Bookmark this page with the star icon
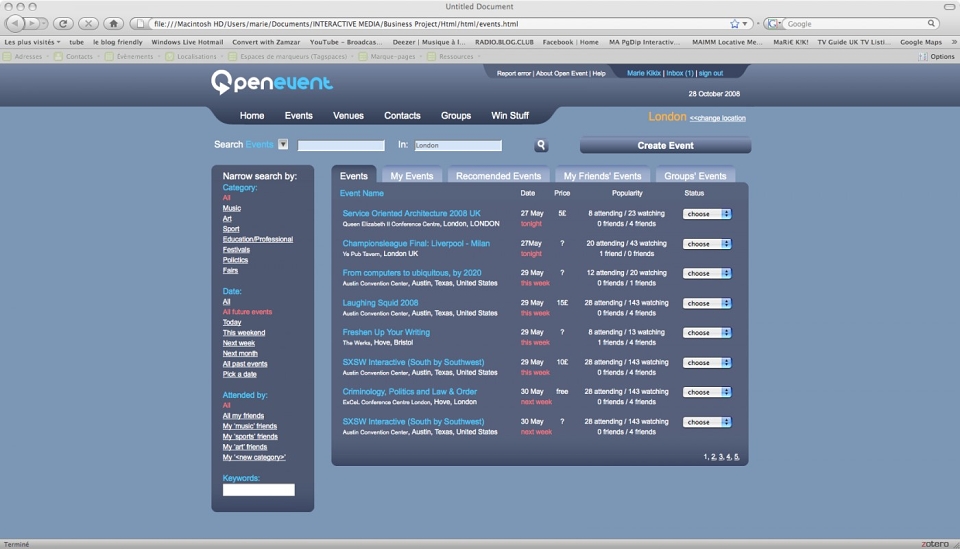The image size is (960, 549). [734, 23]
